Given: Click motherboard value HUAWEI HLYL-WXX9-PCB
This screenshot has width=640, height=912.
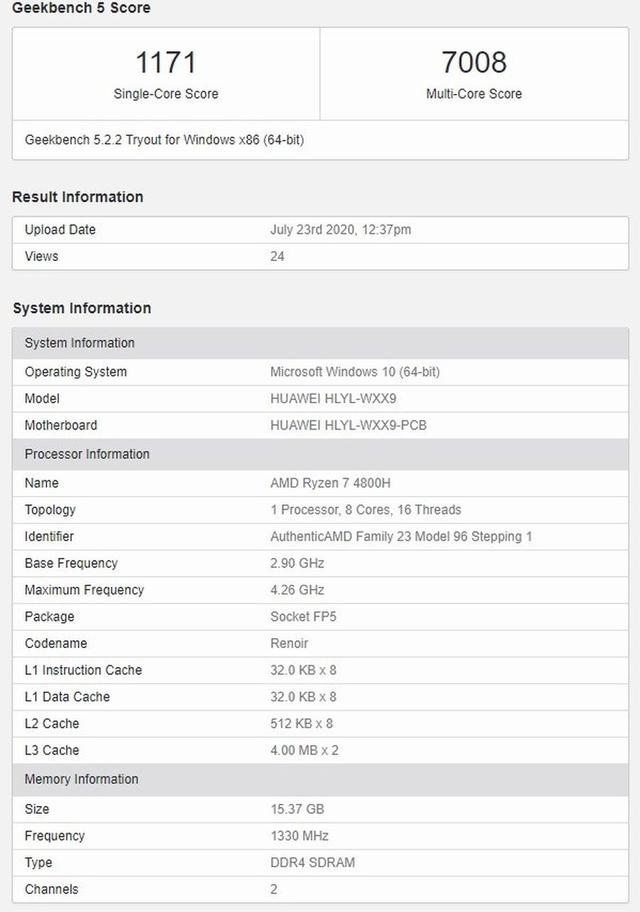Looking at the screenshot, I should click(348, 425).
